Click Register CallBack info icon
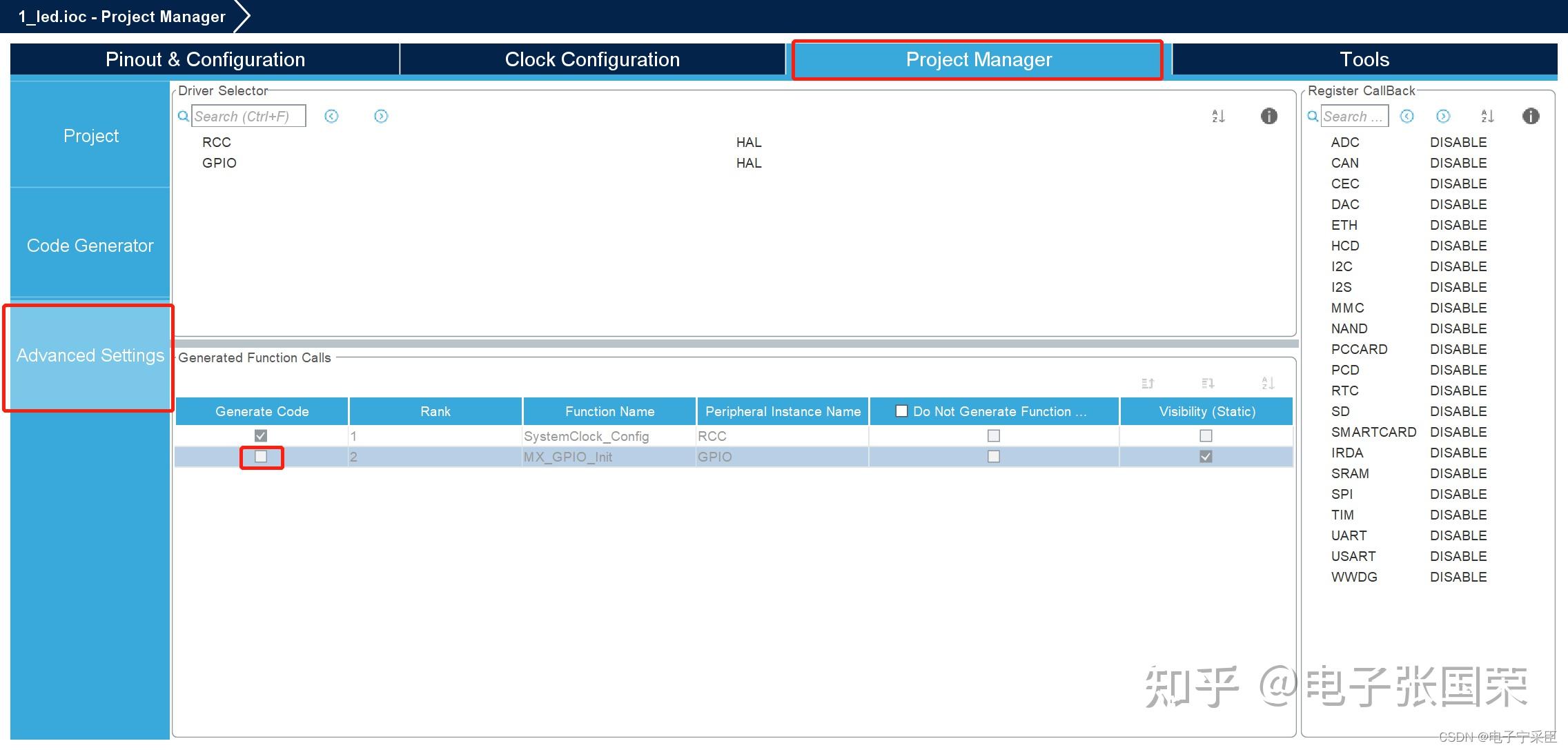This screenshot has height=750, width=1568. pyautogui.click(x=1530, y=116)
